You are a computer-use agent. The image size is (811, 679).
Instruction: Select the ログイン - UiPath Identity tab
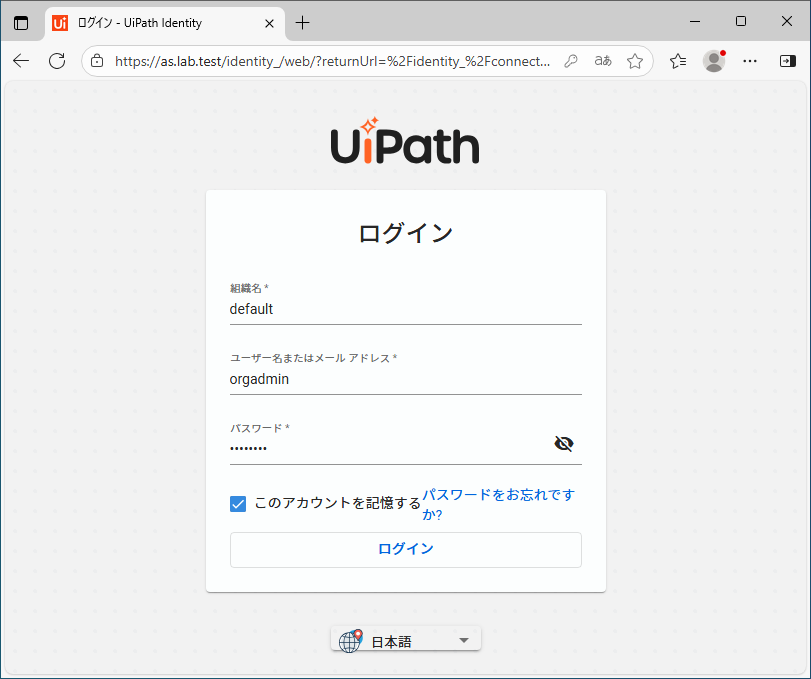[x=165, y=23]
